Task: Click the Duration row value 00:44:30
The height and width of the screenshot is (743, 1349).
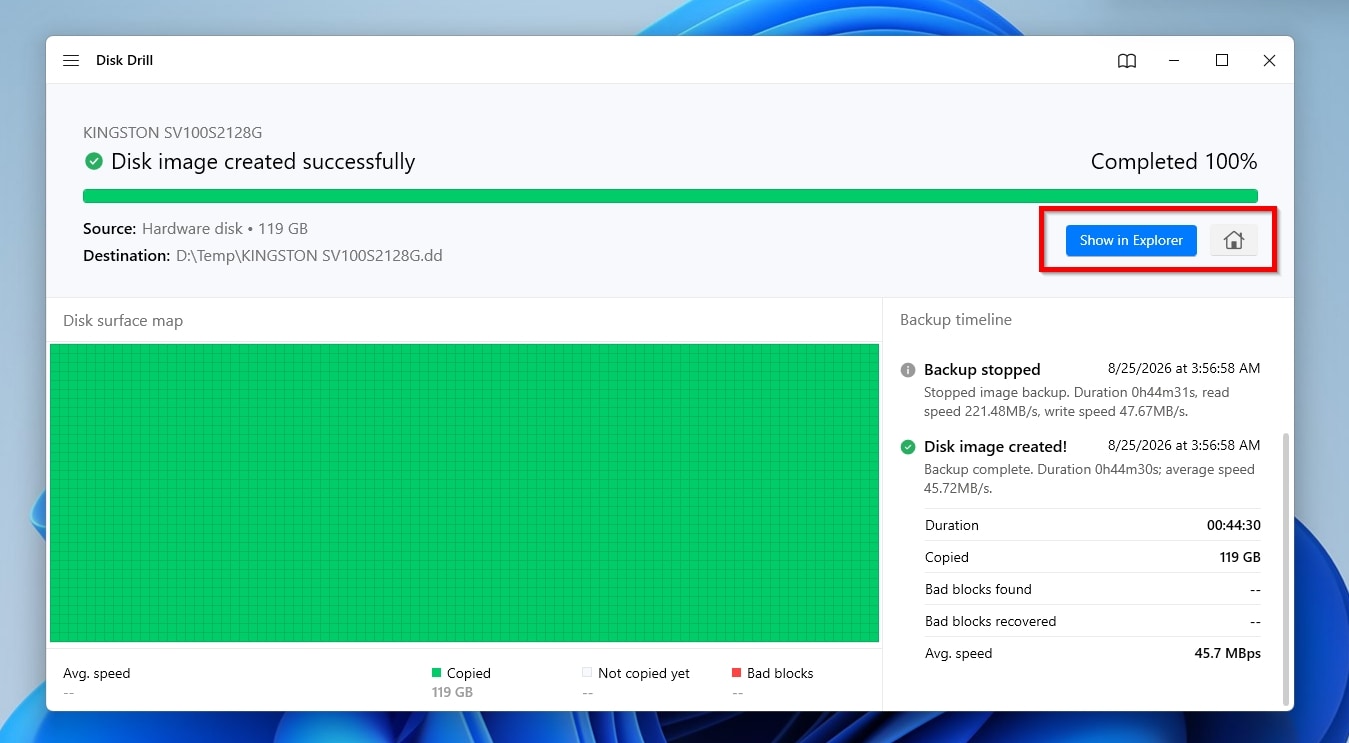Action: [1233, 525]
